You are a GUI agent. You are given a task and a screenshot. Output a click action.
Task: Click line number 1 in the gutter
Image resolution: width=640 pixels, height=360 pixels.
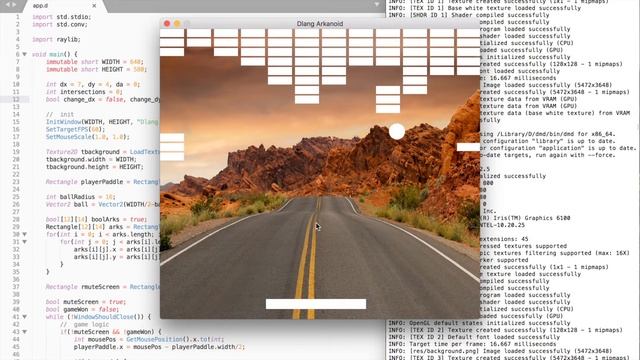[18, 17]
